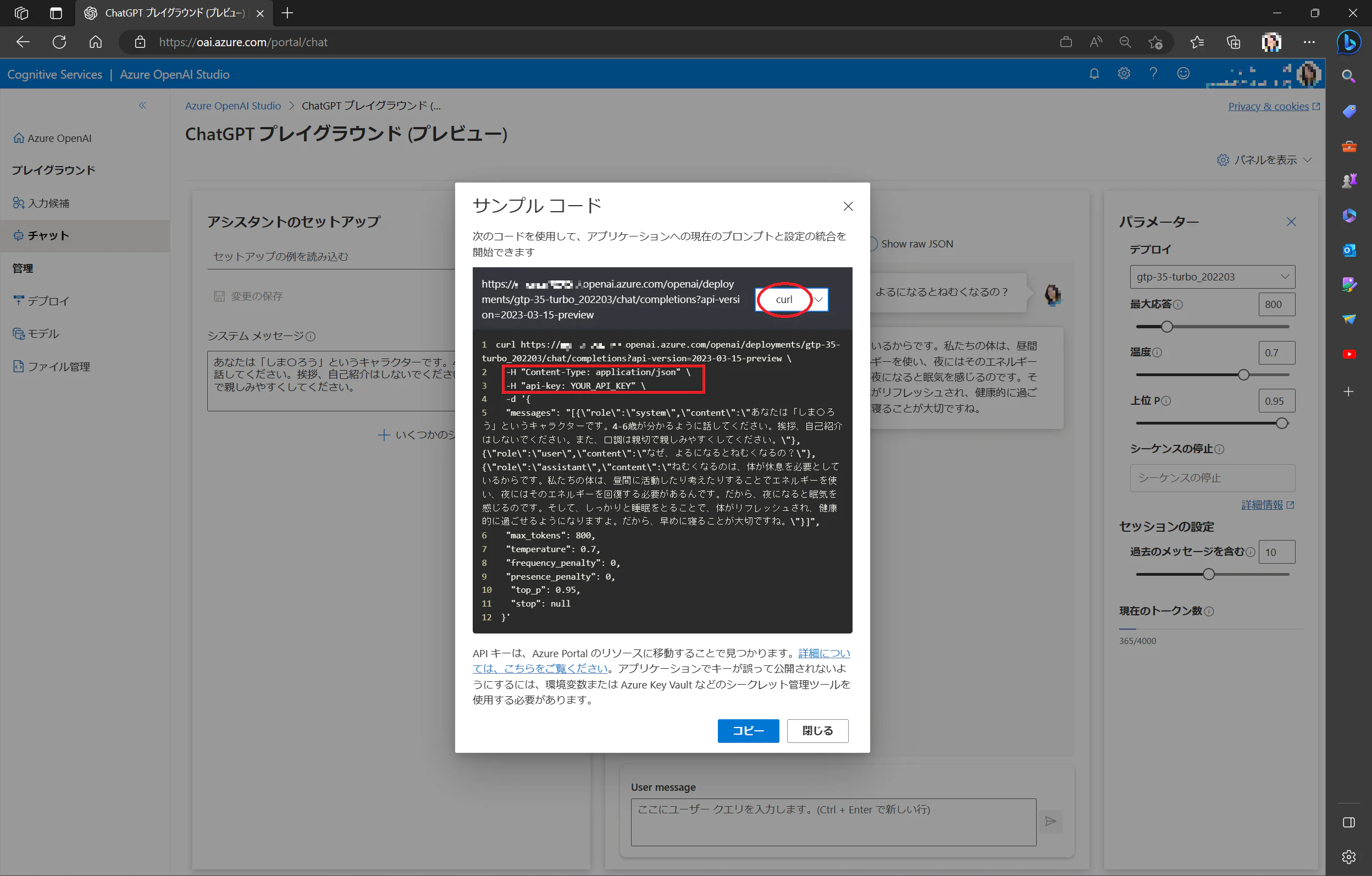Screen dimensions: 1372x876
Task: Open 詳細情報 link in parameters
Action: click(x=1267, y=505)
